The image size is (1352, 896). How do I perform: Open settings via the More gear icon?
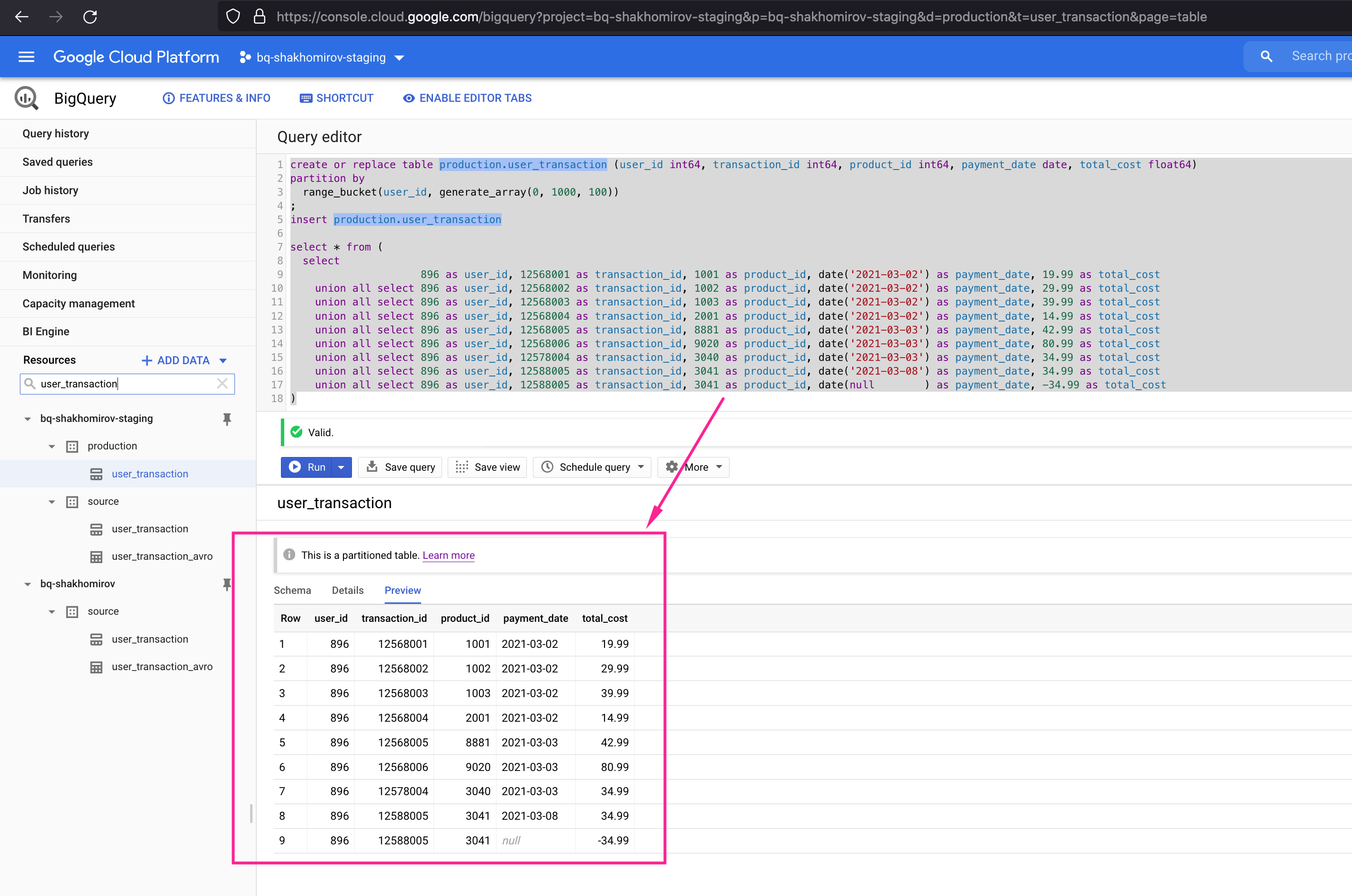coord(671,467)
